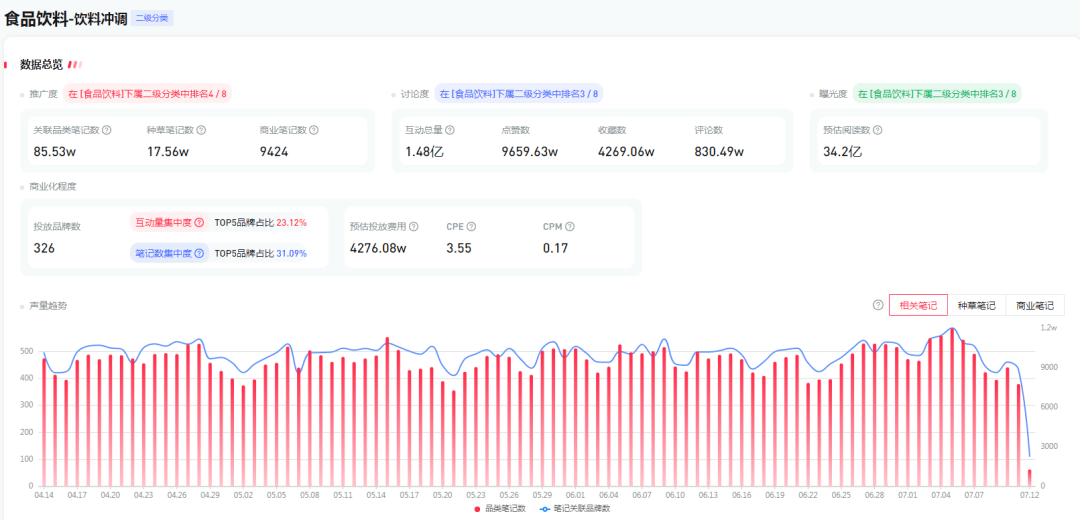This screenshot has width=1080, height=520.
Task: Click question icon next to 笔记数集中度
Action: coord(199,253)
